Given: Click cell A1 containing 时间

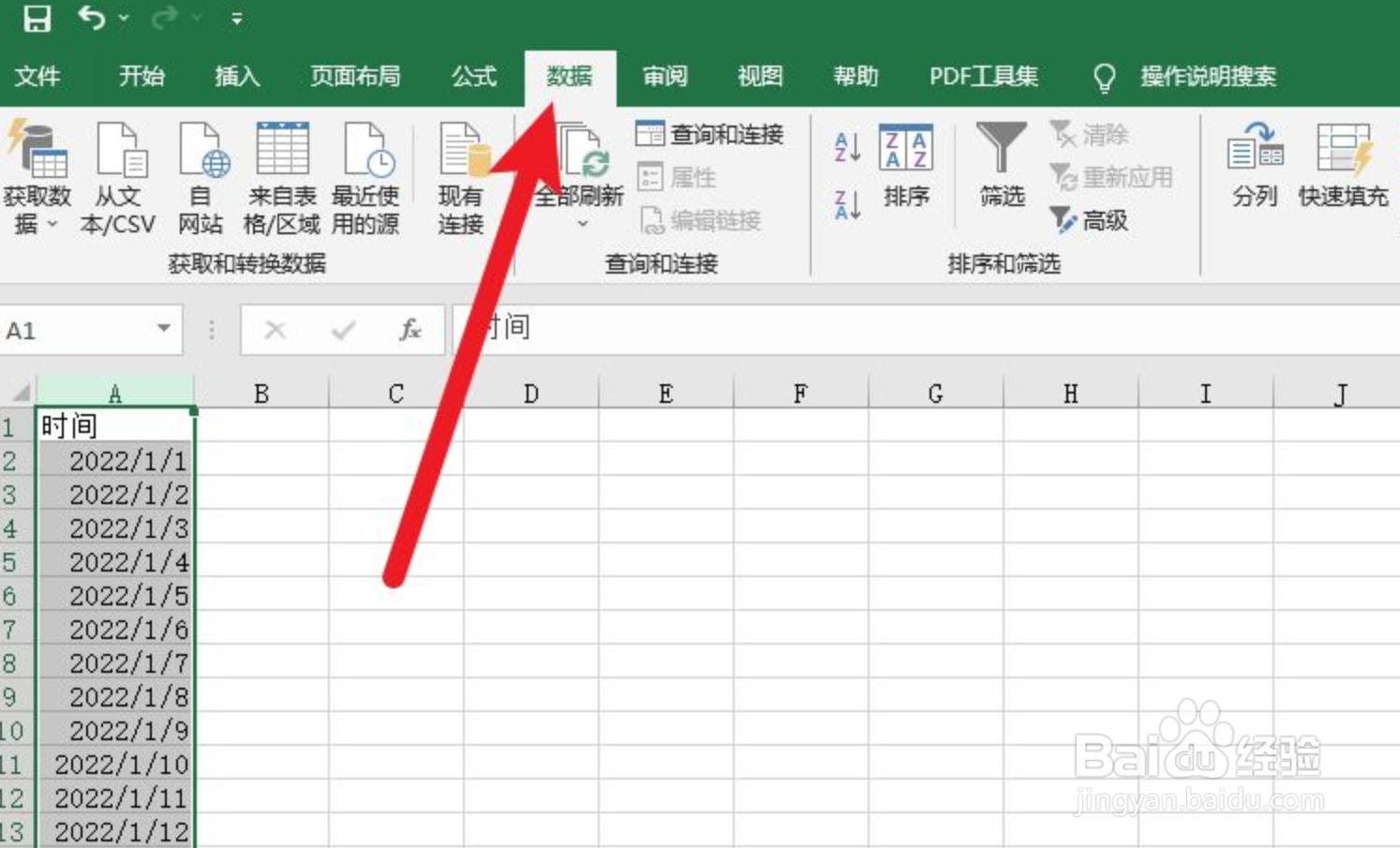Looking at the screenshot, I should pos(115,425).
